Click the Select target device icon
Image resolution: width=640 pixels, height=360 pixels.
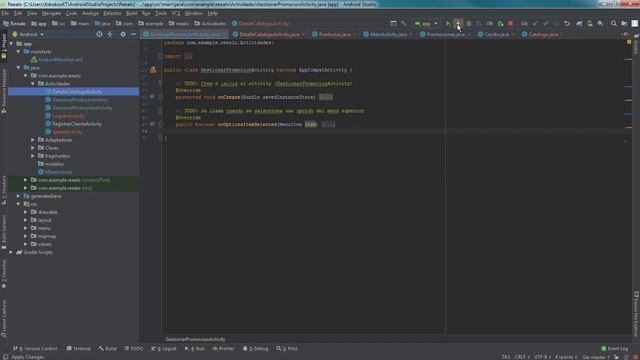pos(393,24)
